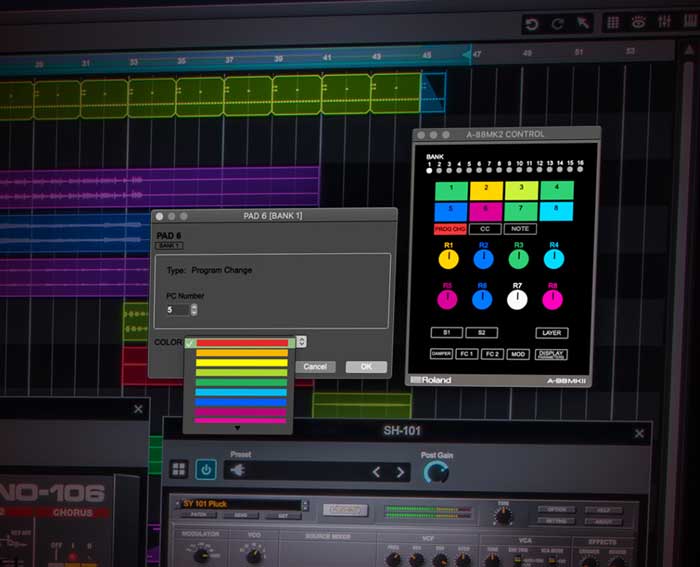This screenshot has width=700, height=567.
Task: Click the DISPLAY PARAMETERS button
Action: pyautogui.click(x=551, y=354)
